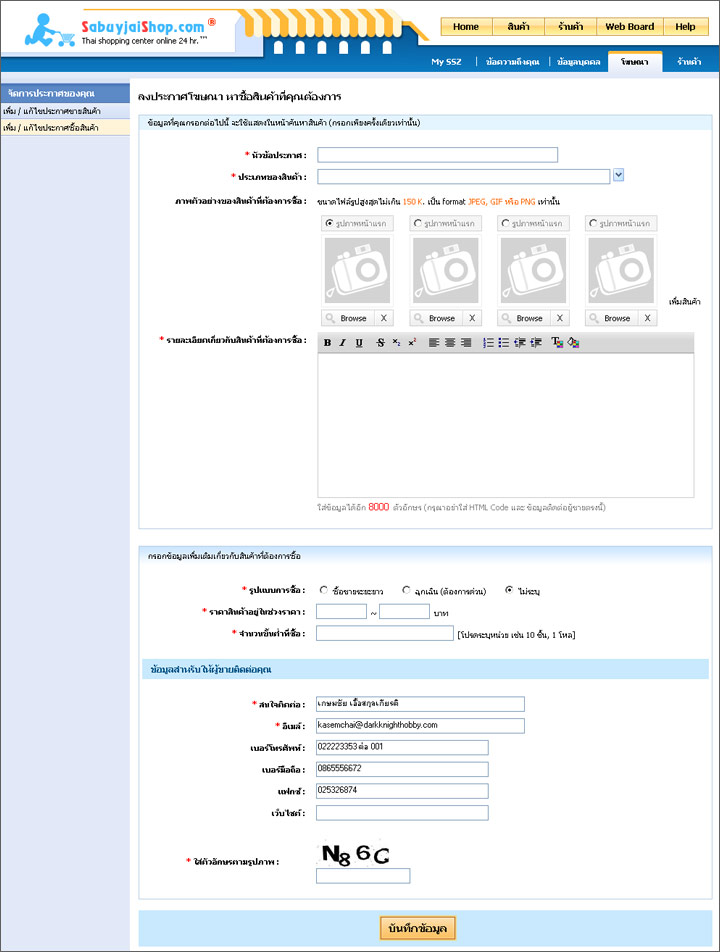Switch to the personal info tab

click(579, 62)
